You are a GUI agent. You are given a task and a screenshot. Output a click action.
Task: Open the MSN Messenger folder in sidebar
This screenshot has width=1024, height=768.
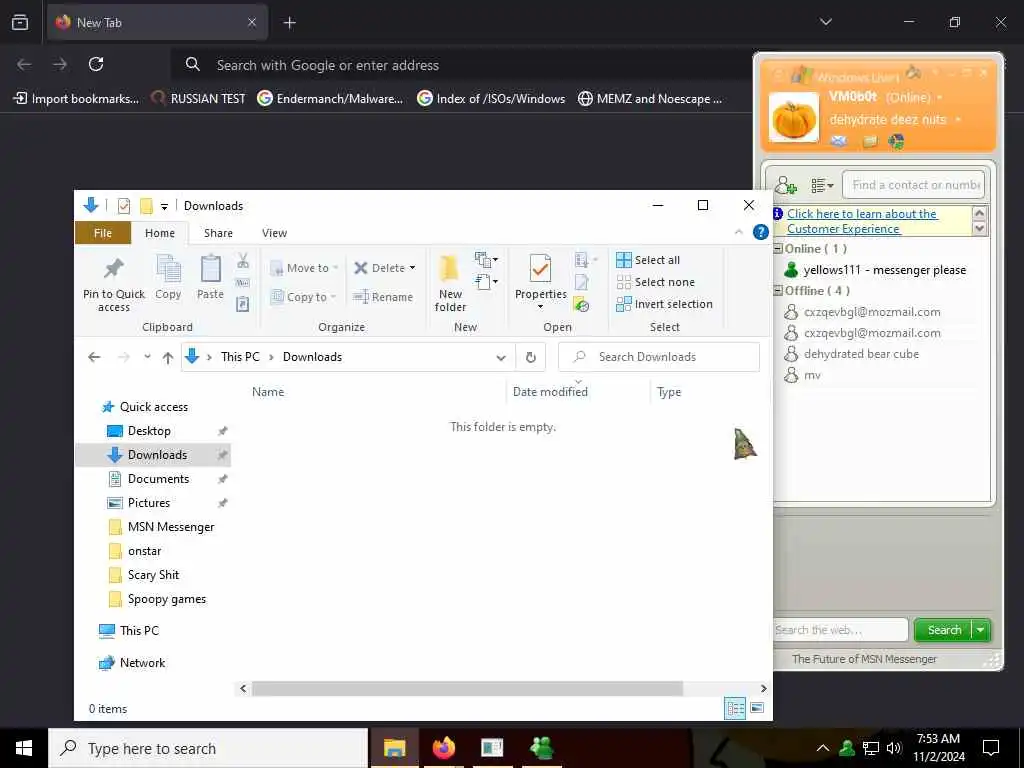click(171, 527)
